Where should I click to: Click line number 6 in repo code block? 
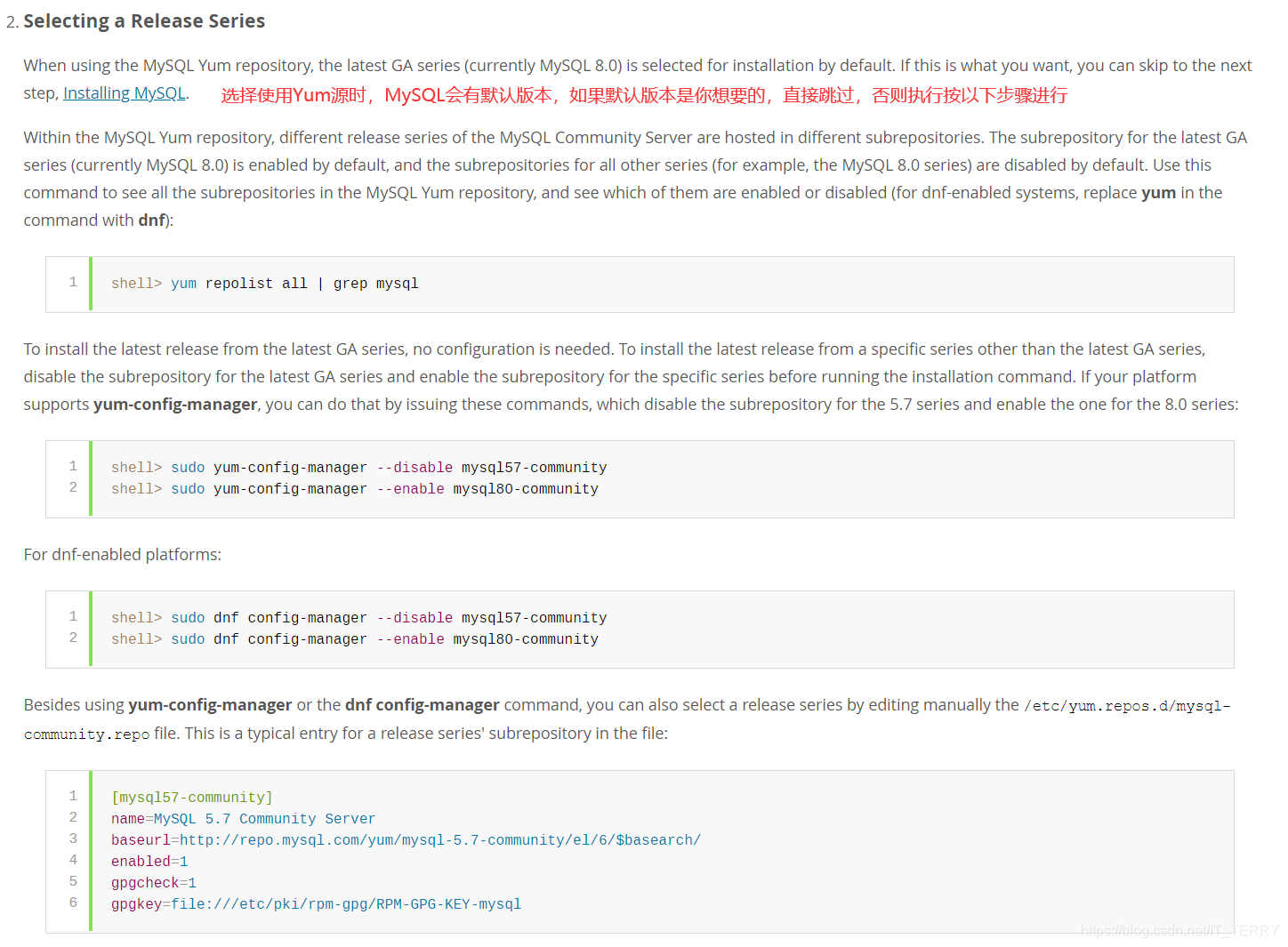73,903
